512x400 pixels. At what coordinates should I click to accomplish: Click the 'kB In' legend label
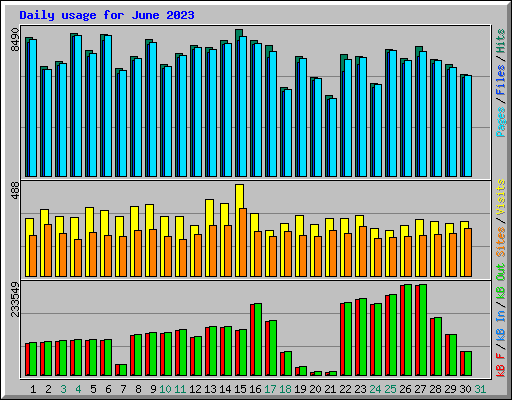point(501,325)
